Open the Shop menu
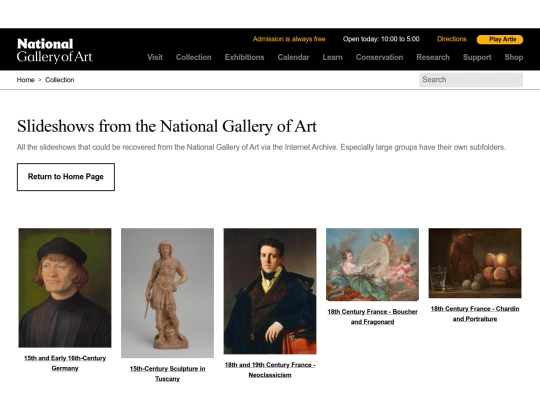The height and width of the screenshot is (405, 540). (x=514, y=57)
